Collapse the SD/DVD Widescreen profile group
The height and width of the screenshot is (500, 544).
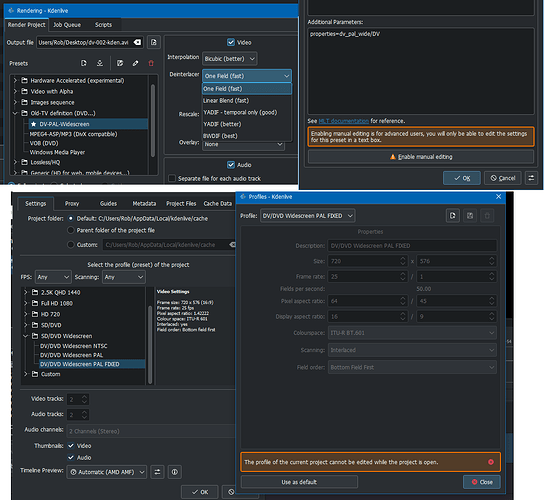coord(26,336)
